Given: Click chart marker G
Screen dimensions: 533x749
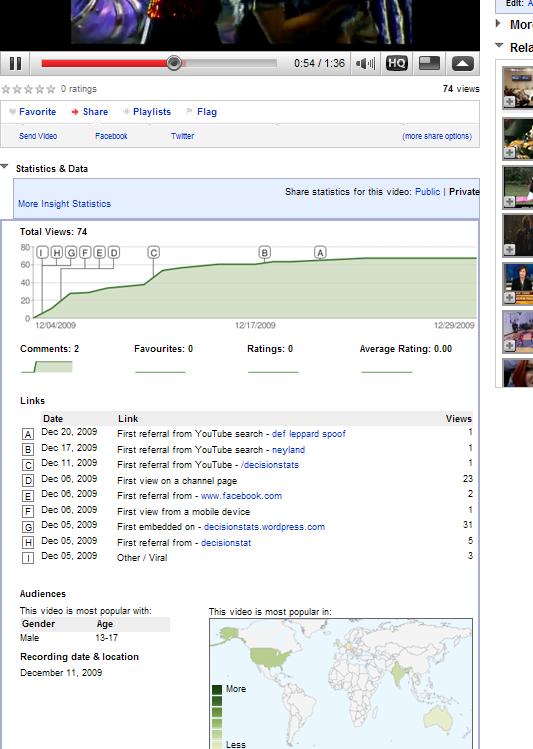Looking at the screenshot, I should (71, 253).
